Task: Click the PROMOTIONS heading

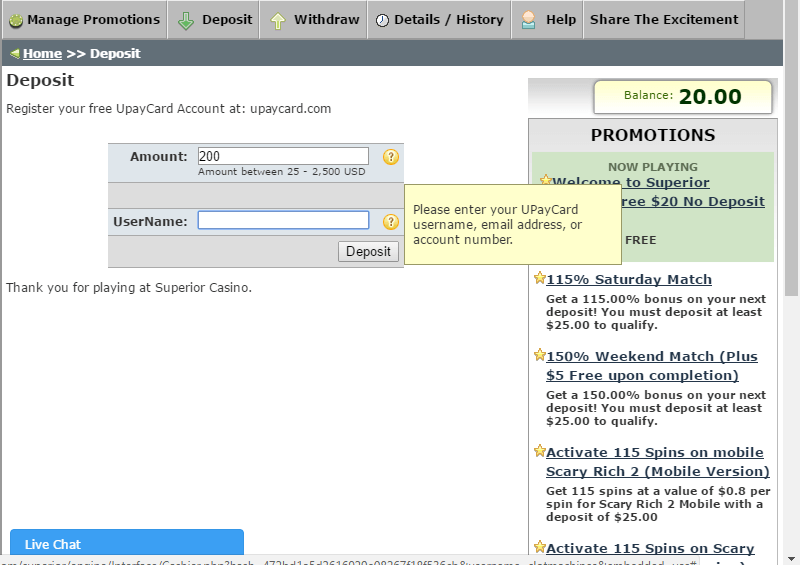Action: point(653,135)
